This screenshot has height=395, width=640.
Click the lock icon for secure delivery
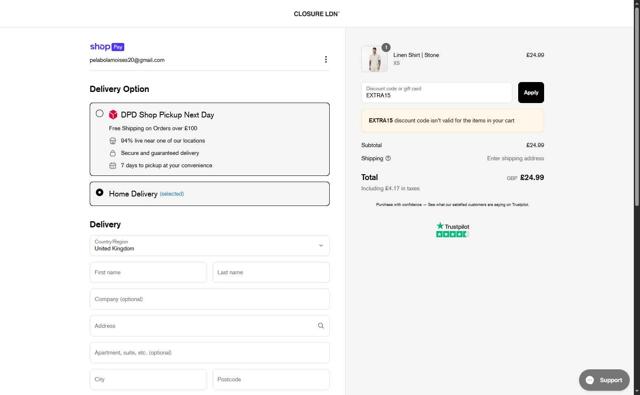pos(113,153)
